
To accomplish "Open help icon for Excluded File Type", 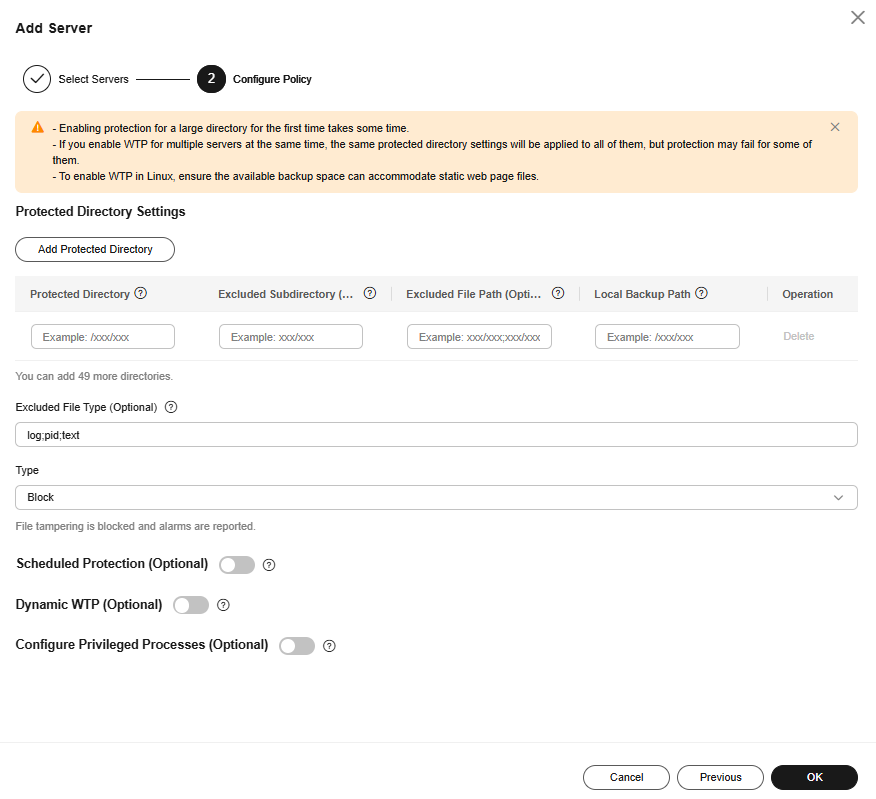I will click(x=171, y=407).
